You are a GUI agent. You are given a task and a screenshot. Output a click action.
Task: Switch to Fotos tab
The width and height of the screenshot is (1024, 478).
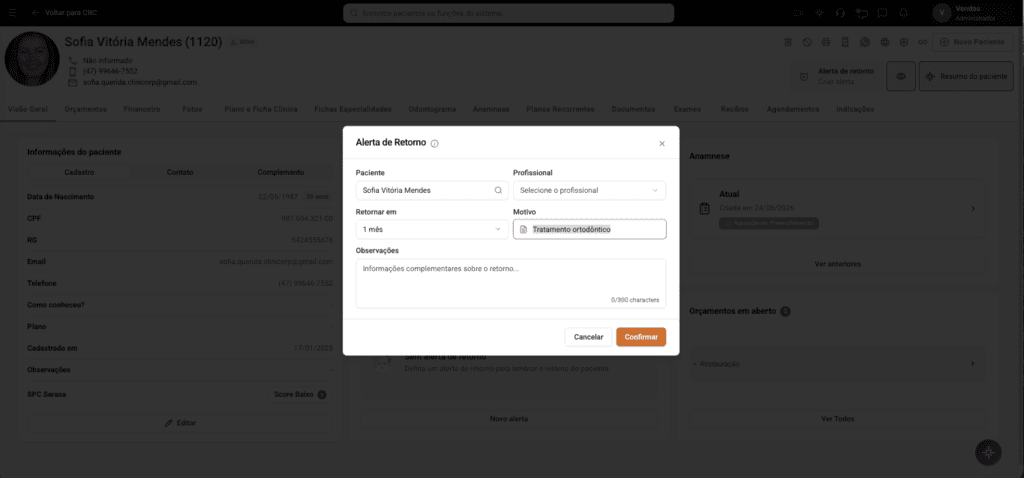(x=193, y=109)
